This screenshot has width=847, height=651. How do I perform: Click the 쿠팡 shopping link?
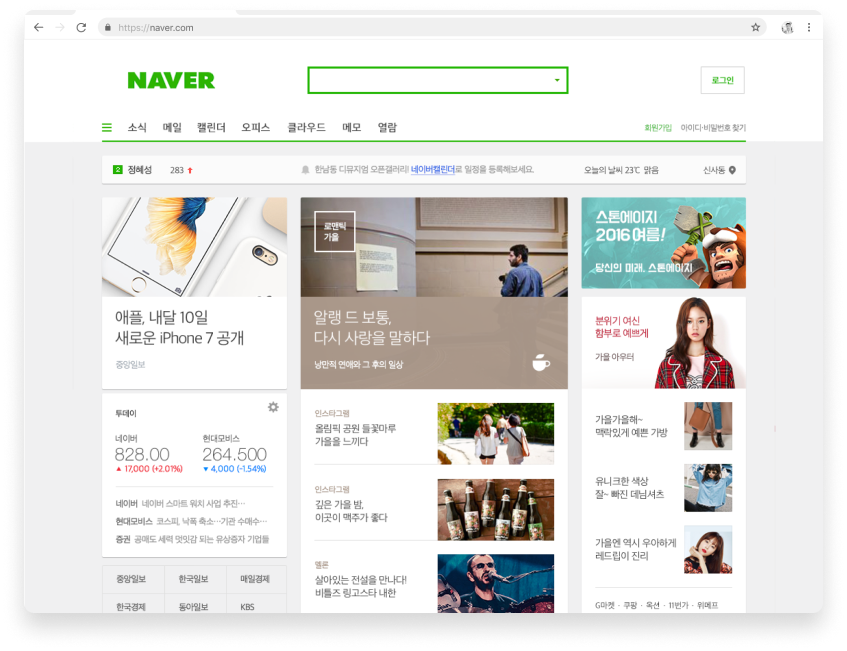pyautogui.click(x=630, y=605)
